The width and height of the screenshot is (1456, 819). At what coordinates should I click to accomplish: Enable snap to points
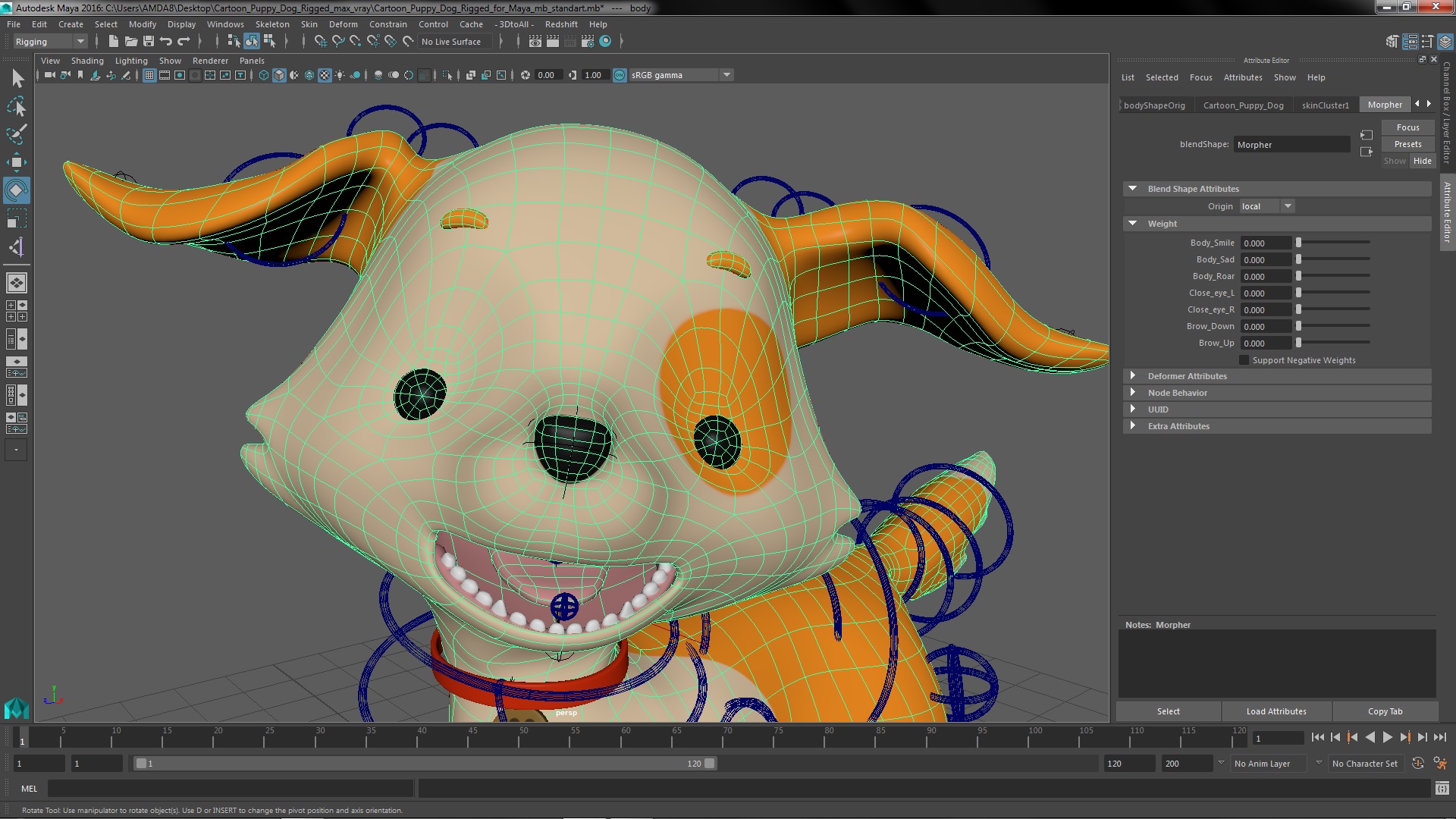(356, 42)
